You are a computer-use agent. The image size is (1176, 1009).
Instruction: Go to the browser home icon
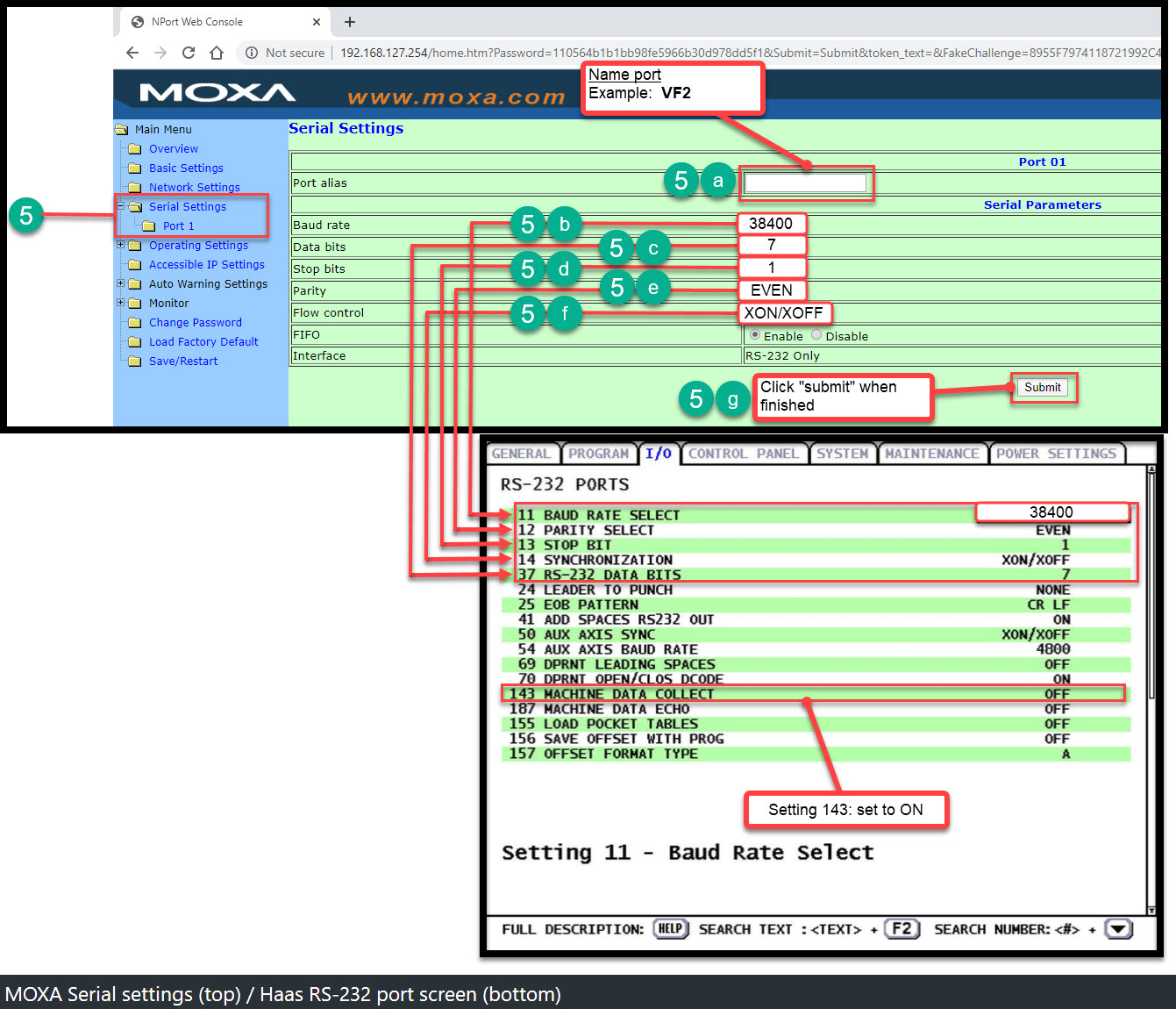point(217,53)
